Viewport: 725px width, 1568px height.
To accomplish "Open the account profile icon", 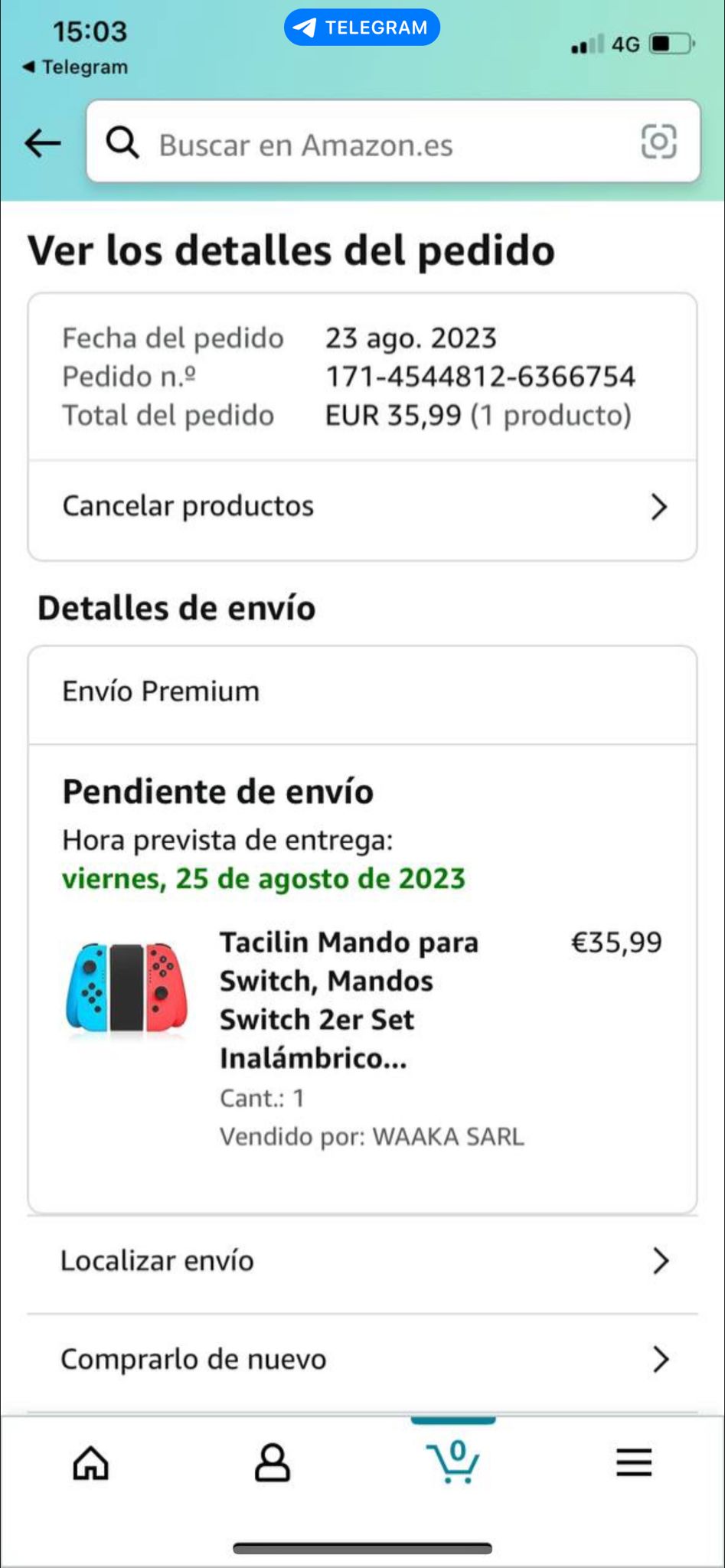I will tap(272, 1463).
